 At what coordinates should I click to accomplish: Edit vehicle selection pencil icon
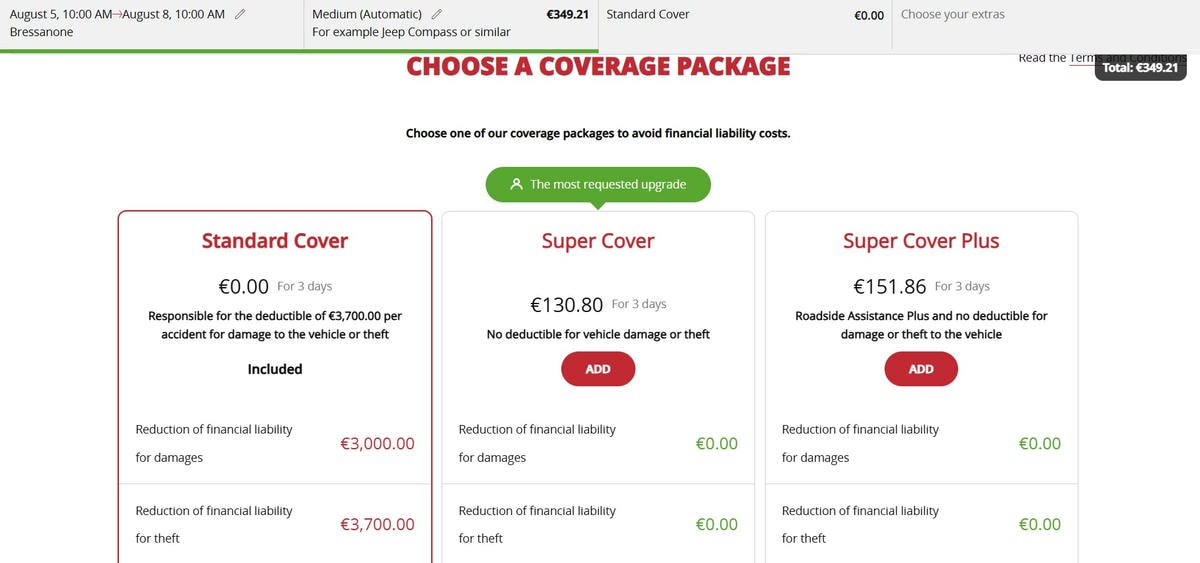pos(436,14)
